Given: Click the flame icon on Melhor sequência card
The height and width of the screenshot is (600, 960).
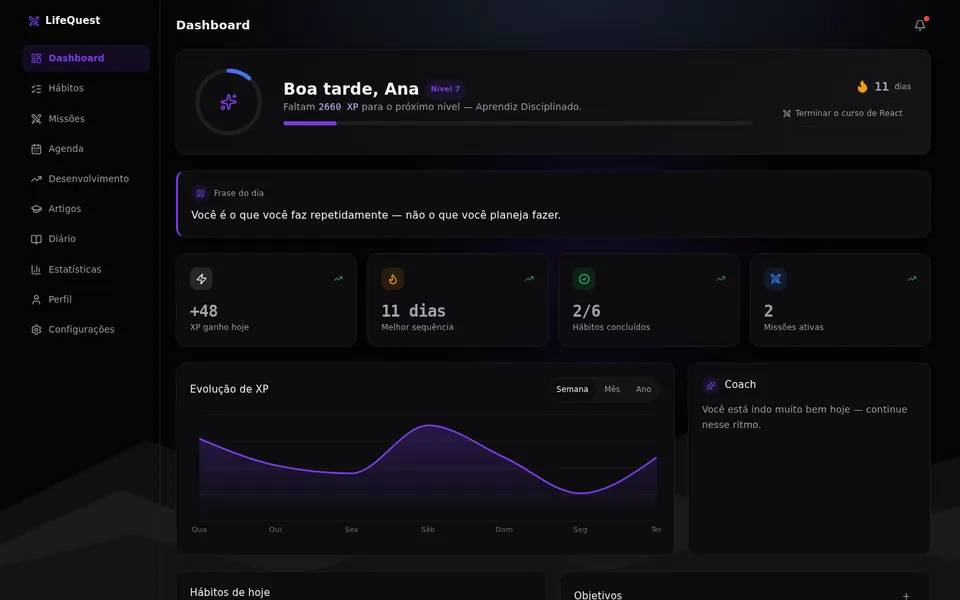Looking at the screenshot, I should (392, 279).
